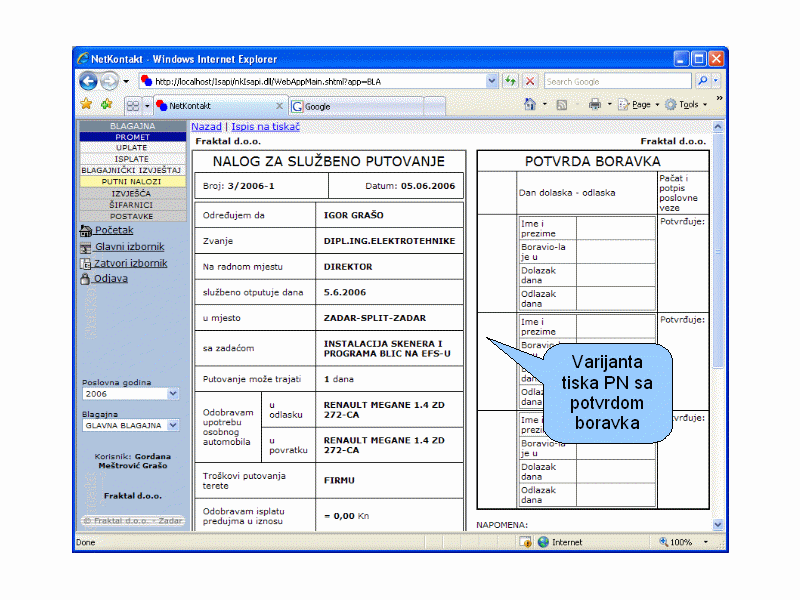The width and height of the screenshot is (800, 600).
Task: Click the search magnifier icon
Action: (x=703, y=81)
